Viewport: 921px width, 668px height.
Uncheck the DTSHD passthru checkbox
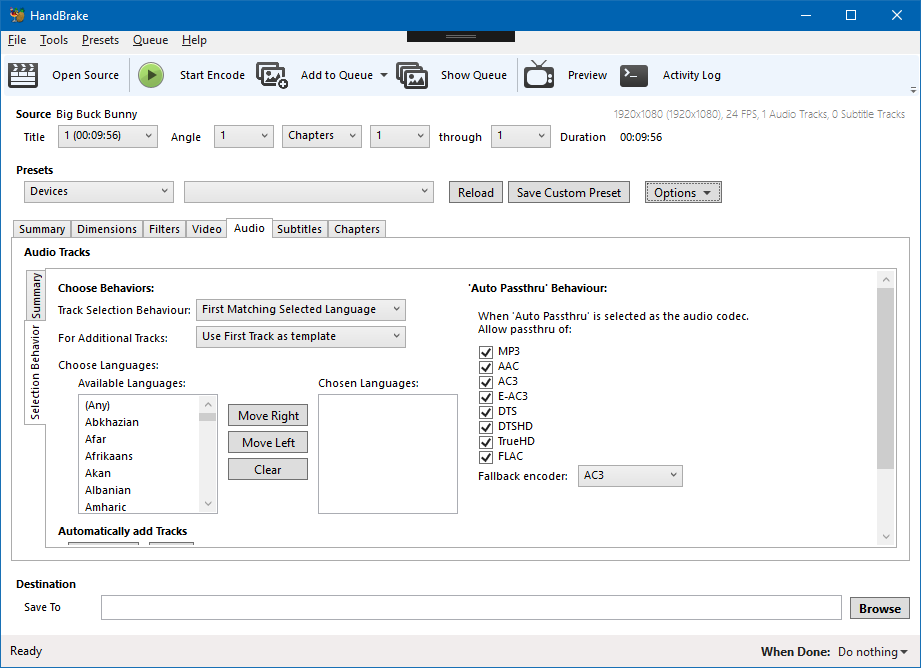click(x=486, y=427)
